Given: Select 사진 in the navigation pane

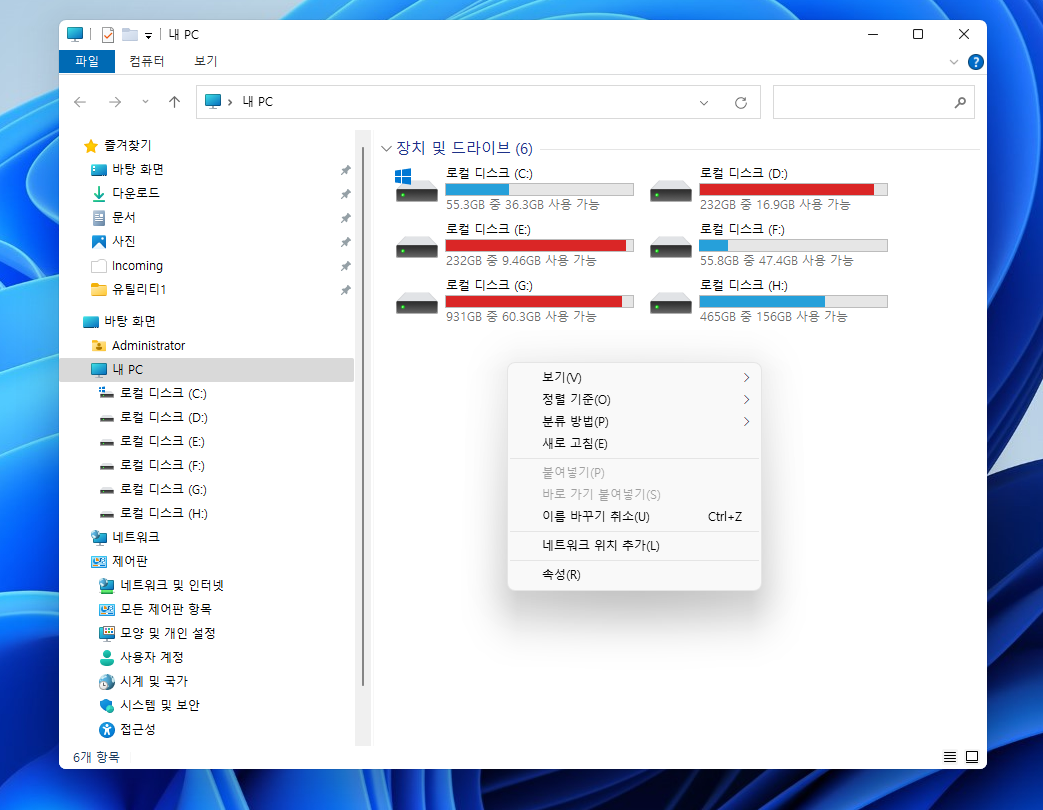Looking at the screenshot, I should coord(123,241).
